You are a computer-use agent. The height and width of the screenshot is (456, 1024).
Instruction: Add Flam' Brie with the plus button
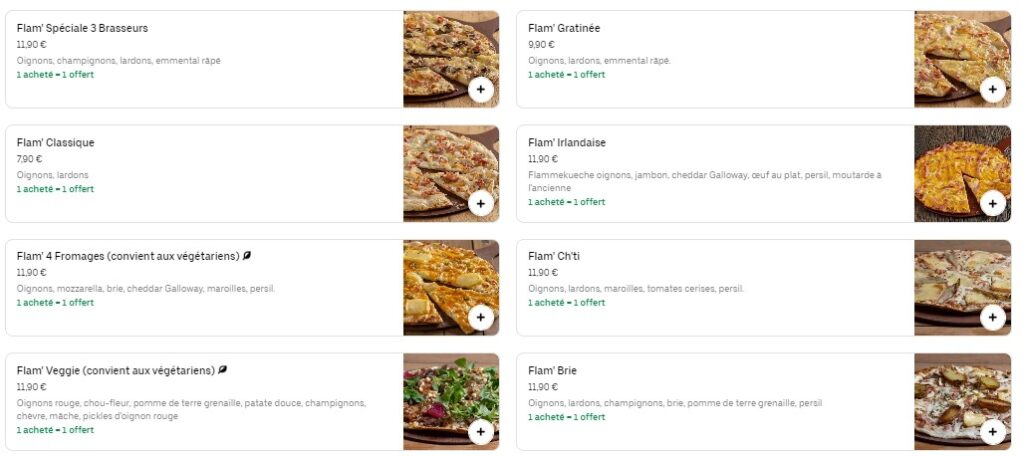coord(992,432)
